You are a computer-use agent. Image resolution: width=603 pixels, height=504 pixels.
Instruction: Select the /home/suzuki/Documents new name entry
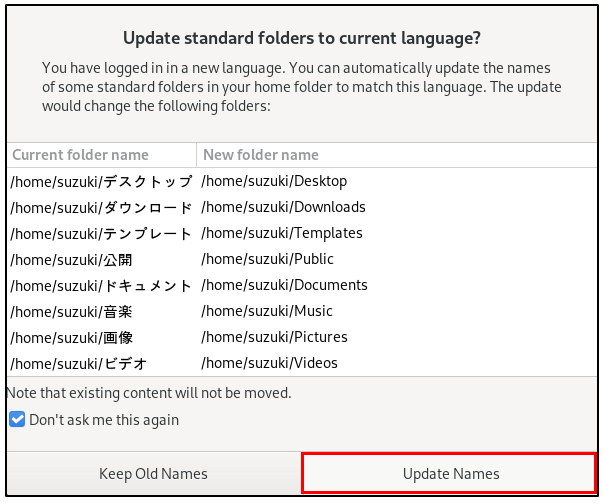click(284, 285)
